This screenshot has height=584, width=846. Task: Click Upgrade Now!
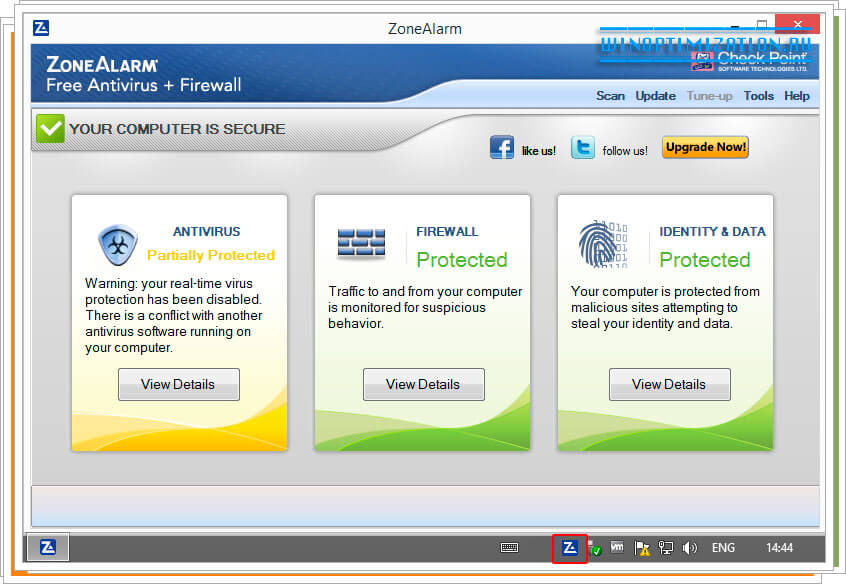coord(705,147)
